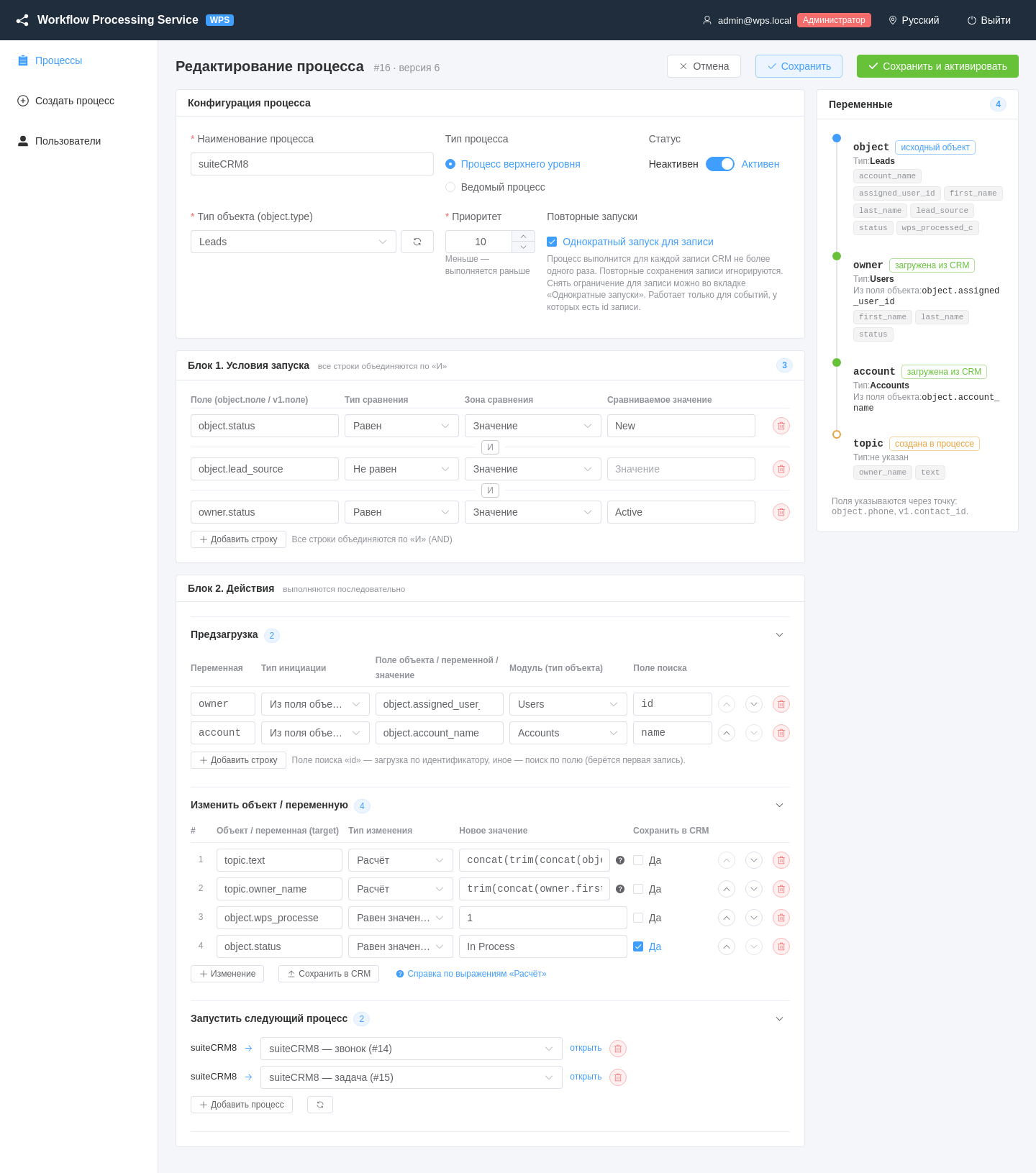This screenshot has height=1173, width=1036.
Task: Increase the priority value
Action: point(523,237)
